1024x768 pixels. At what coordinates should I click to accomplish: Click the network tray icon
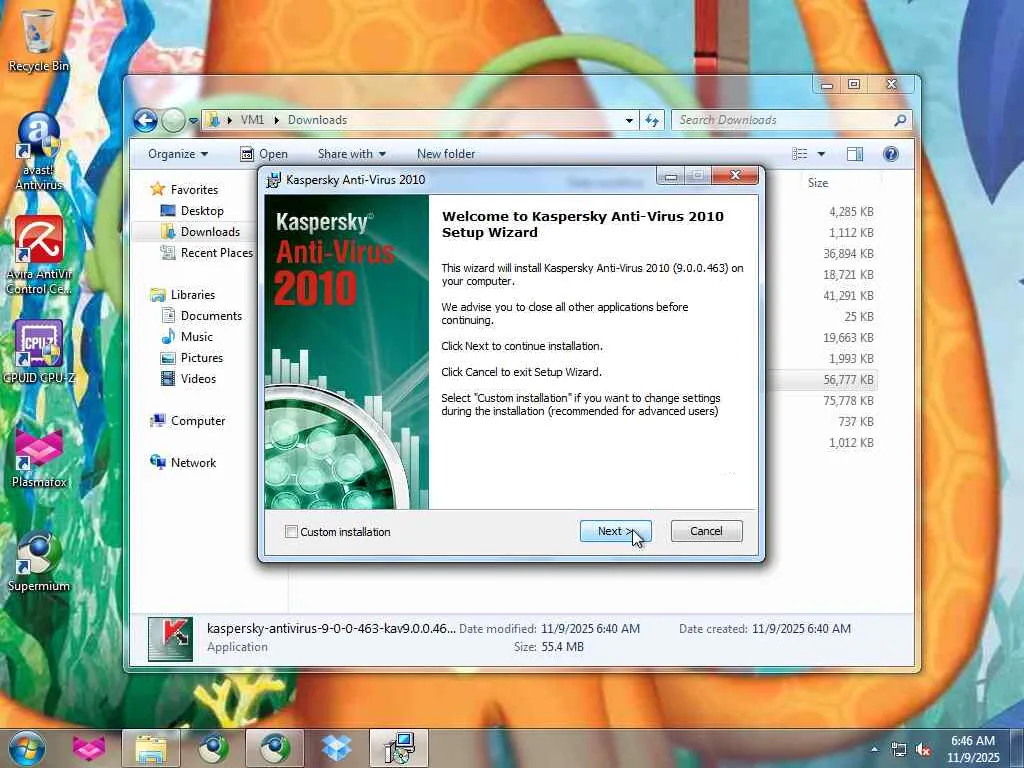(899, 749)
